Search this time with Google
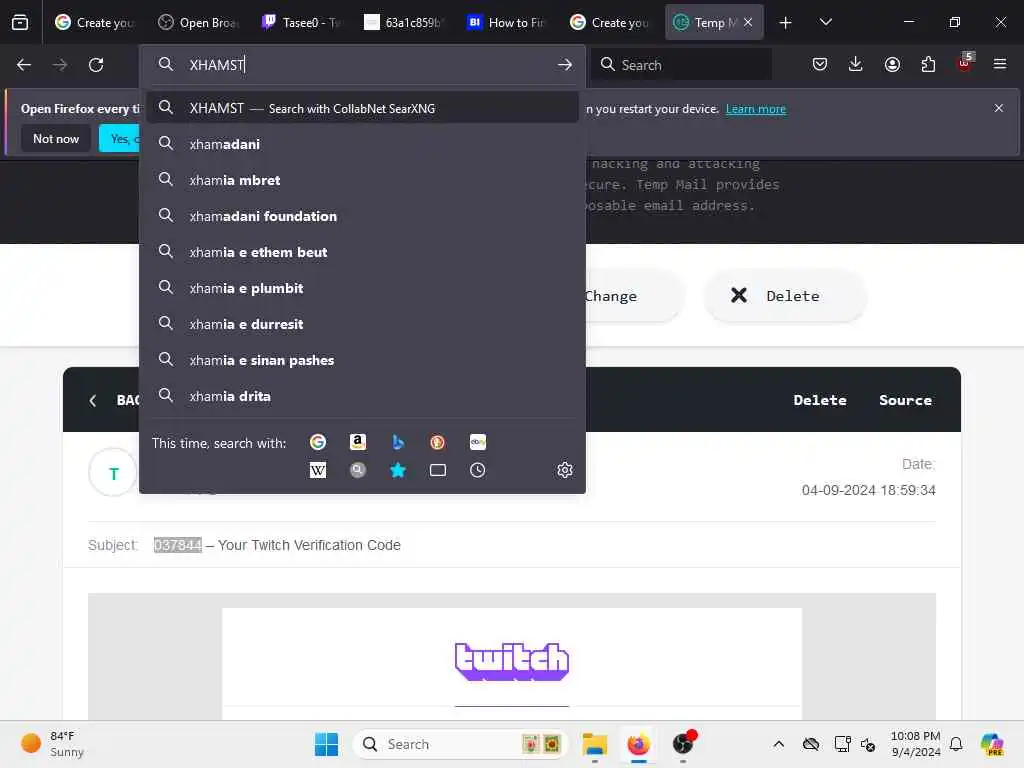 (318, 442)
